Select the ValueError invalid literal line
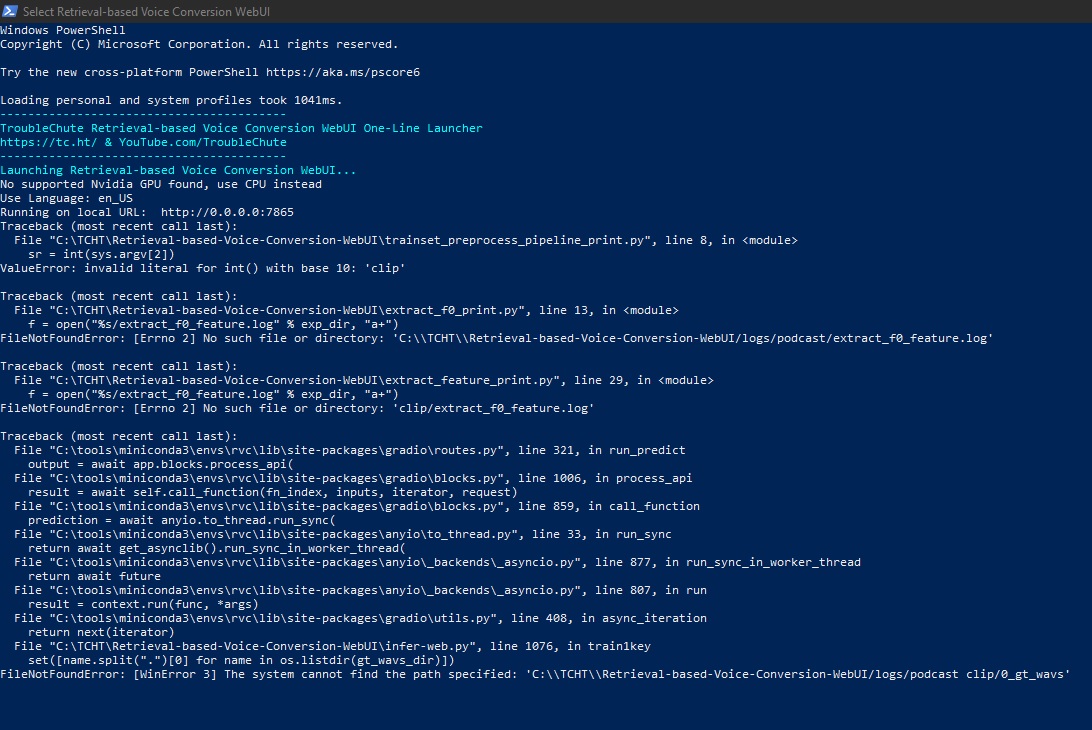1092x730 pixels. 200,268
